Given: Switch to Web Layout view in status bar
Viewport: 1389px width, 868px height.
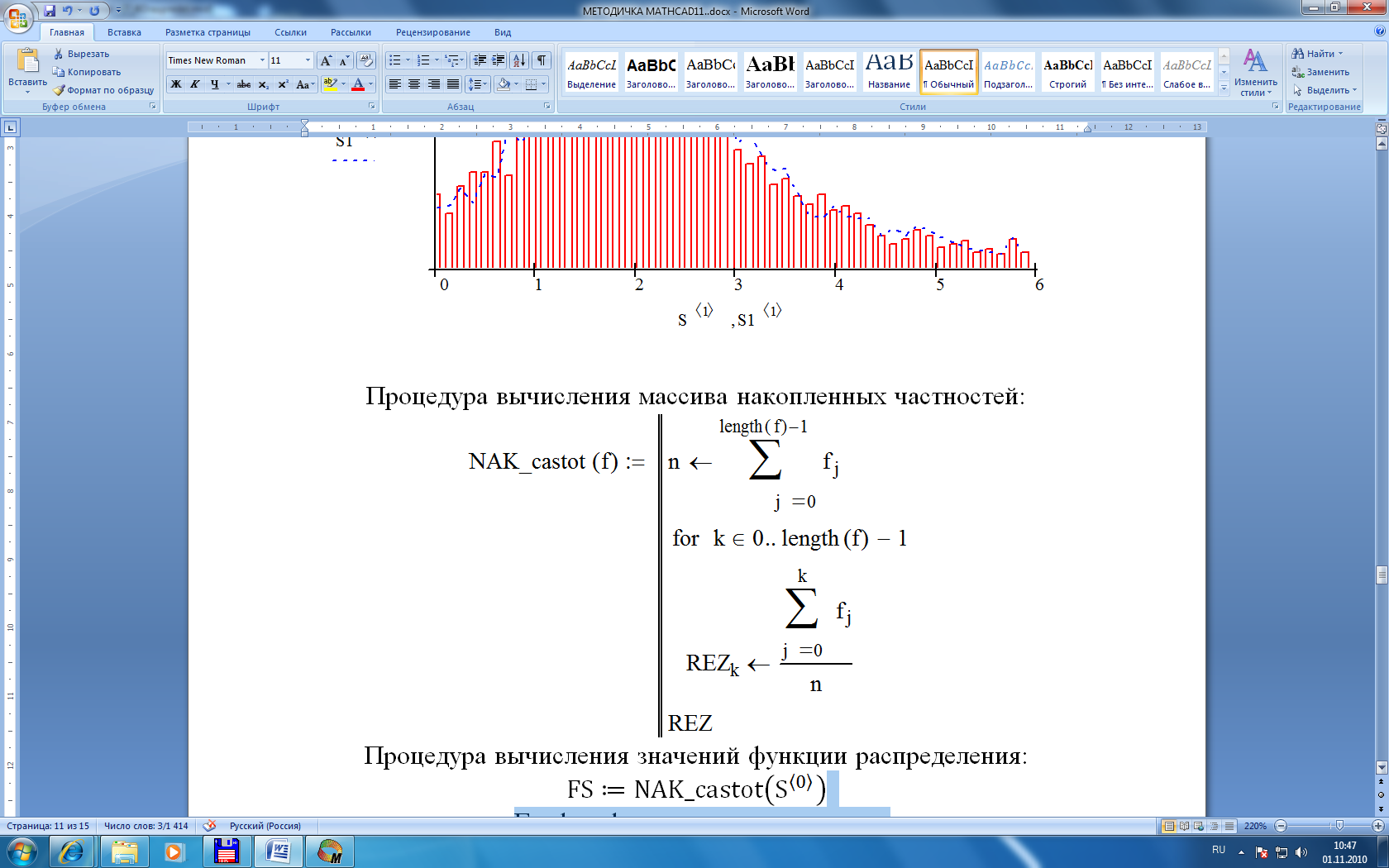Looking at the screenshot, I should (1199, 826).
